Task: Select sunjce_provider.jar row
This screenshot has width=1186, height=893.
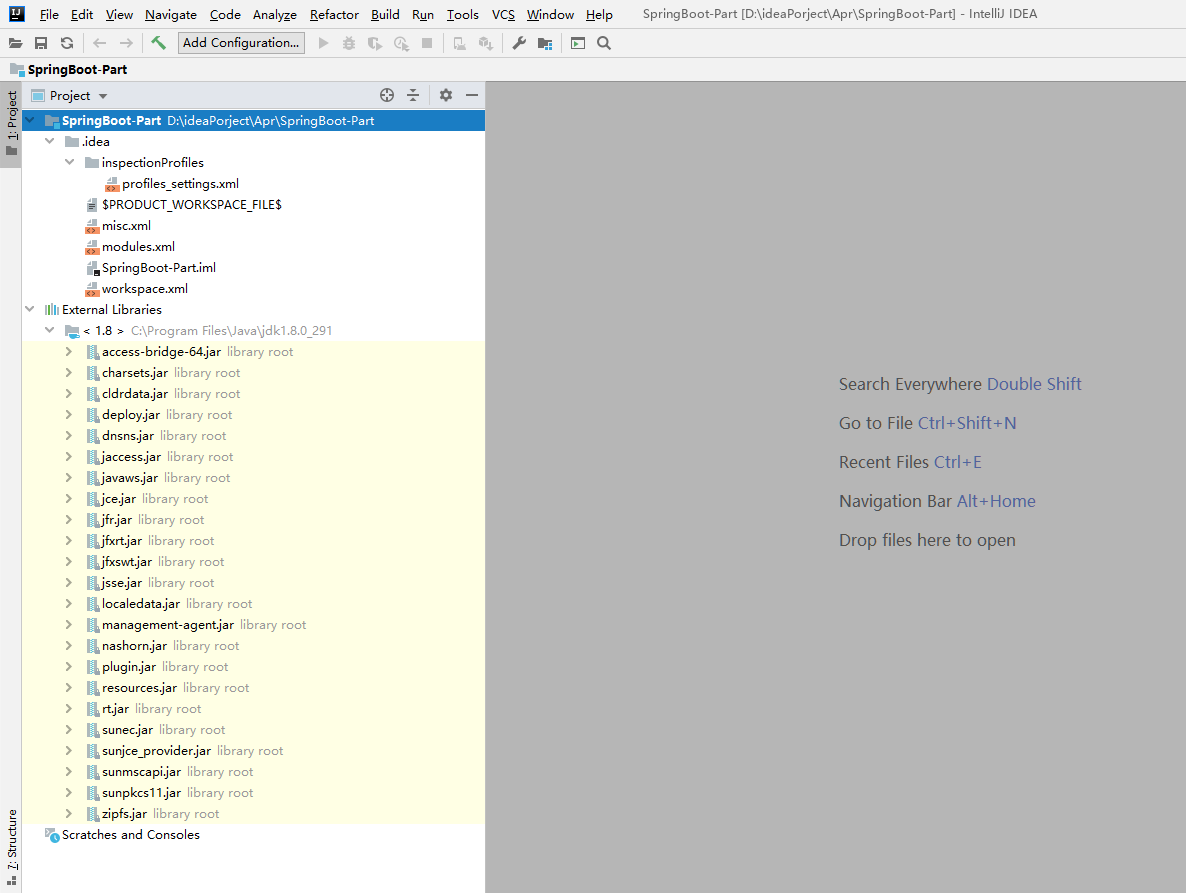Action: pos(253,751)
